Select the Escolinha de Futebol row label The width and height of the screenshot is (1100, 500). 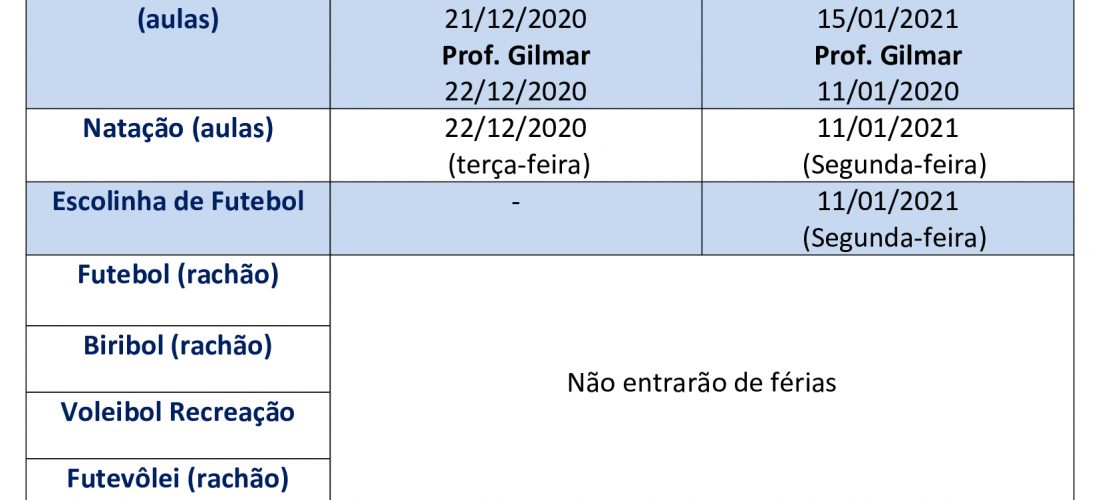coord(178,202)
